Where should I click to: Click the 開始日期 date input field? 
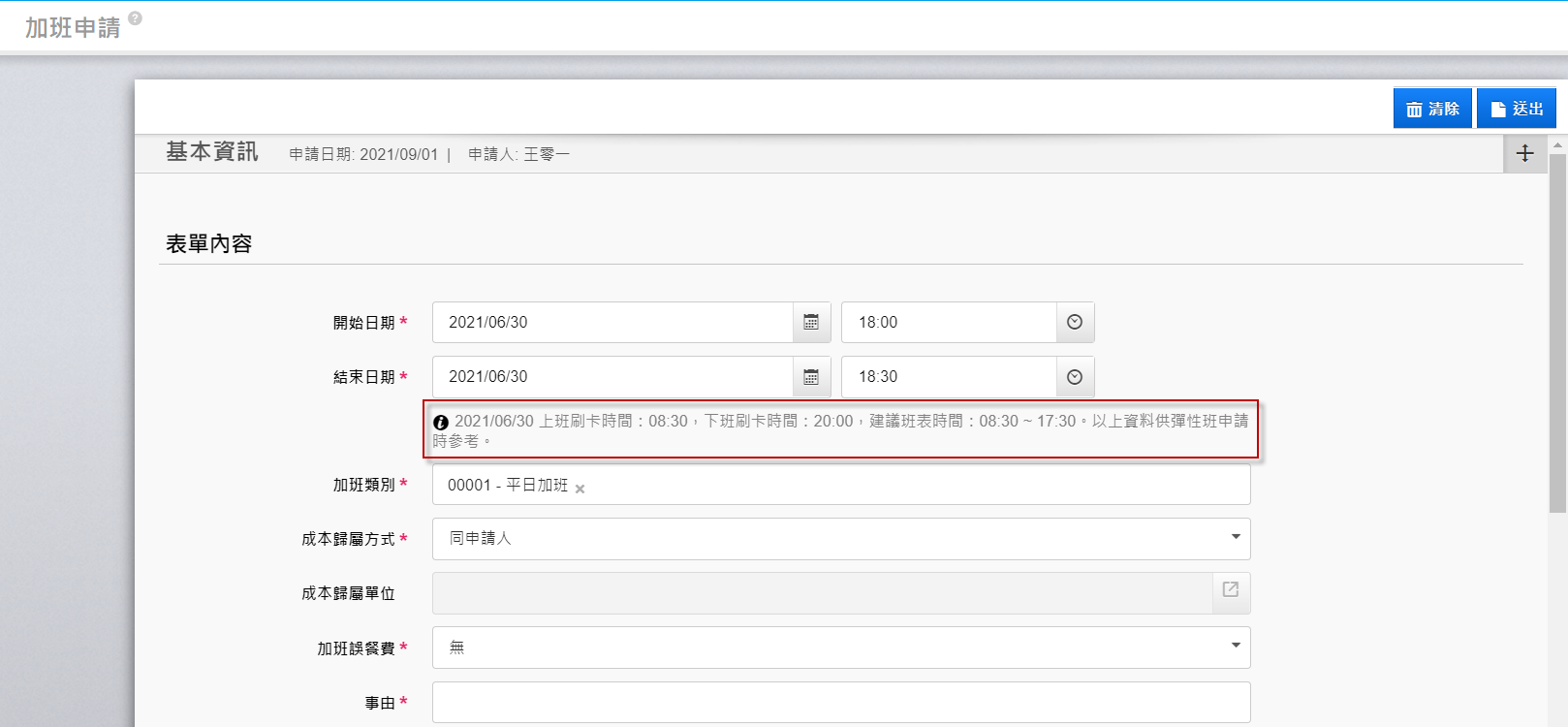coord(612,322)
